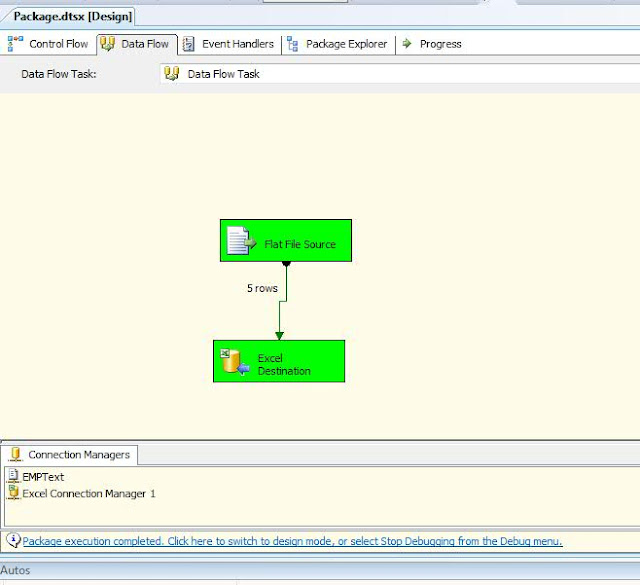Click the 5 rows data path label

click(x=262, y=288)
